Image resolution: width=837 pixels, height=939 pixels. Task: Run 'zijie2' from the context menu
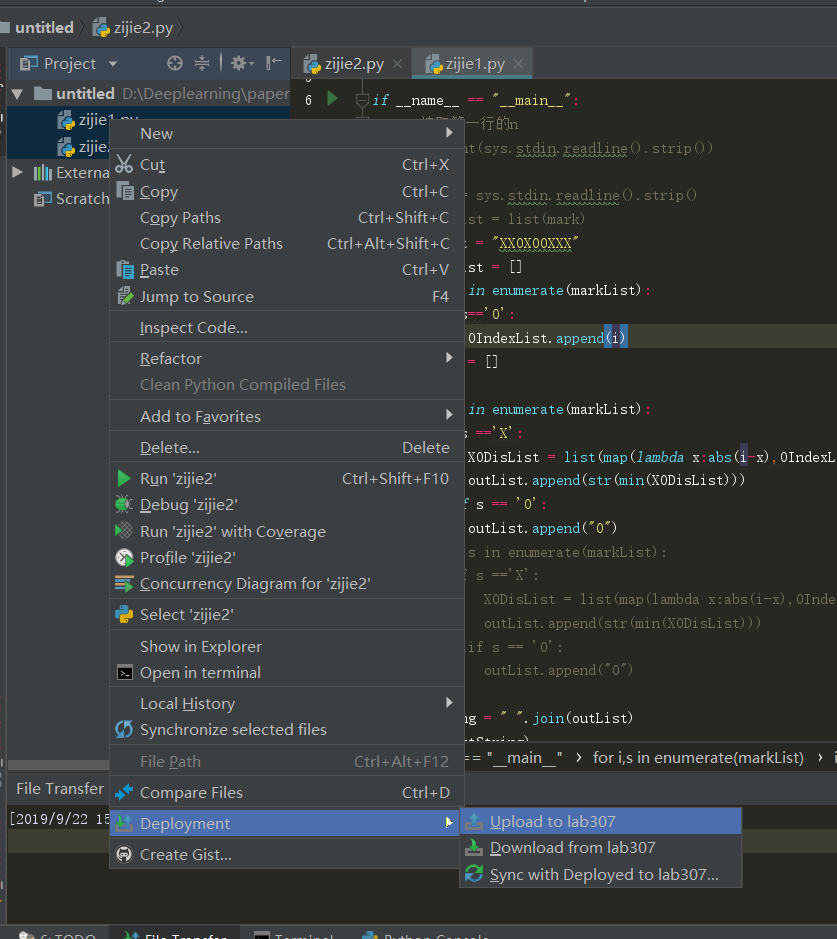[287, 478]
